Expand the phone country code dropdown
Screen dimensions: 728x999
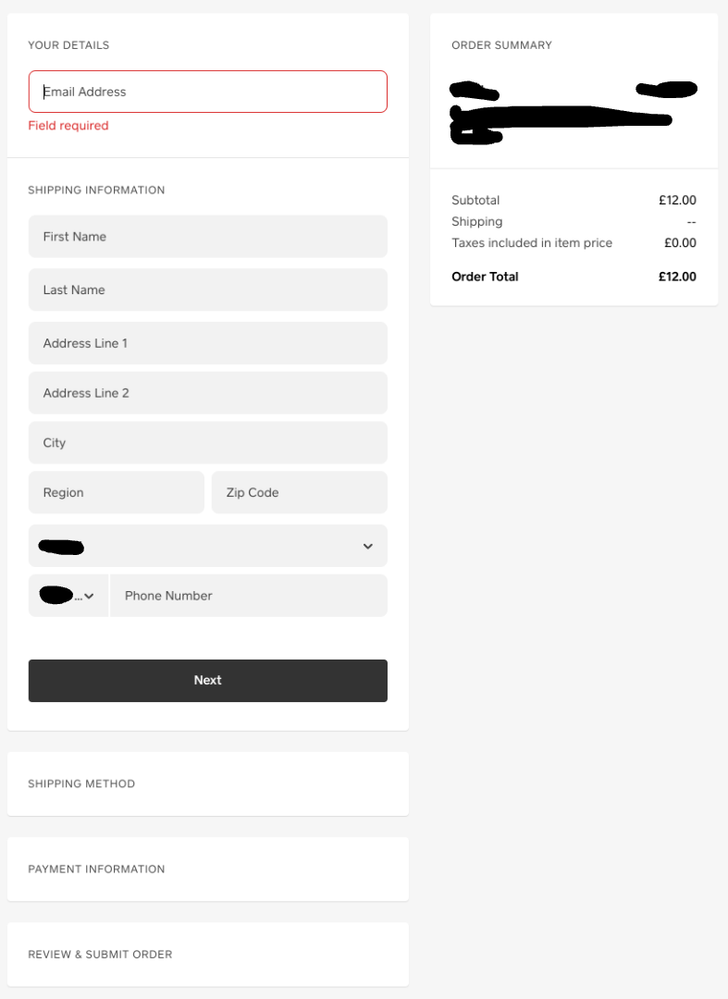(68, 596)
